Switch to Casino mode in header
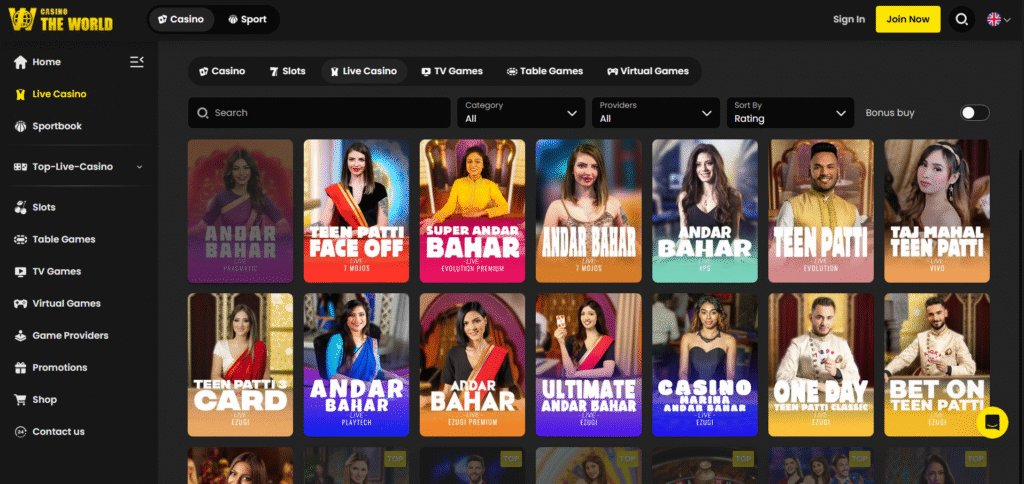The height and width of the screenshot is (484, 1024). tap(181, 19)
